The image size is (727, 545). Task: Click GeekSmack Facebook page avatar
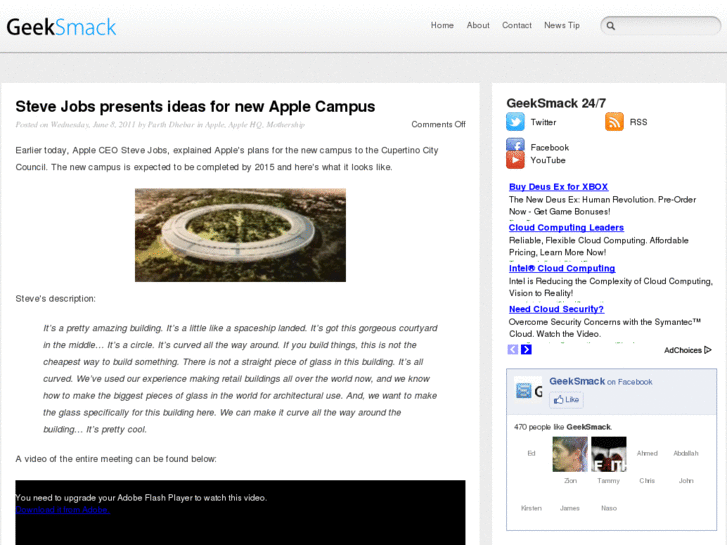pos(528,390)
